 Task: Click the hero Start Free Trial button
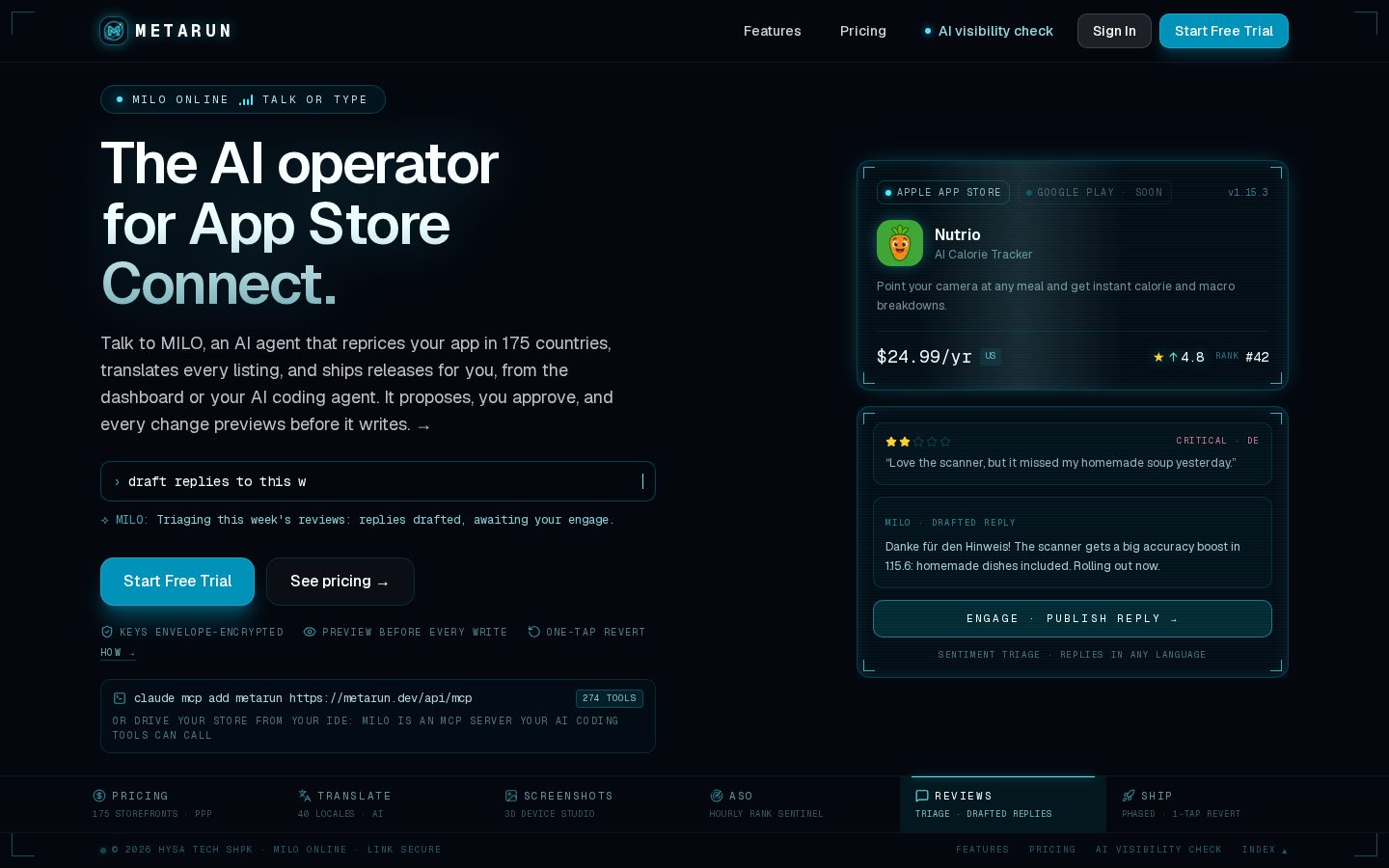tap(177, 582)
